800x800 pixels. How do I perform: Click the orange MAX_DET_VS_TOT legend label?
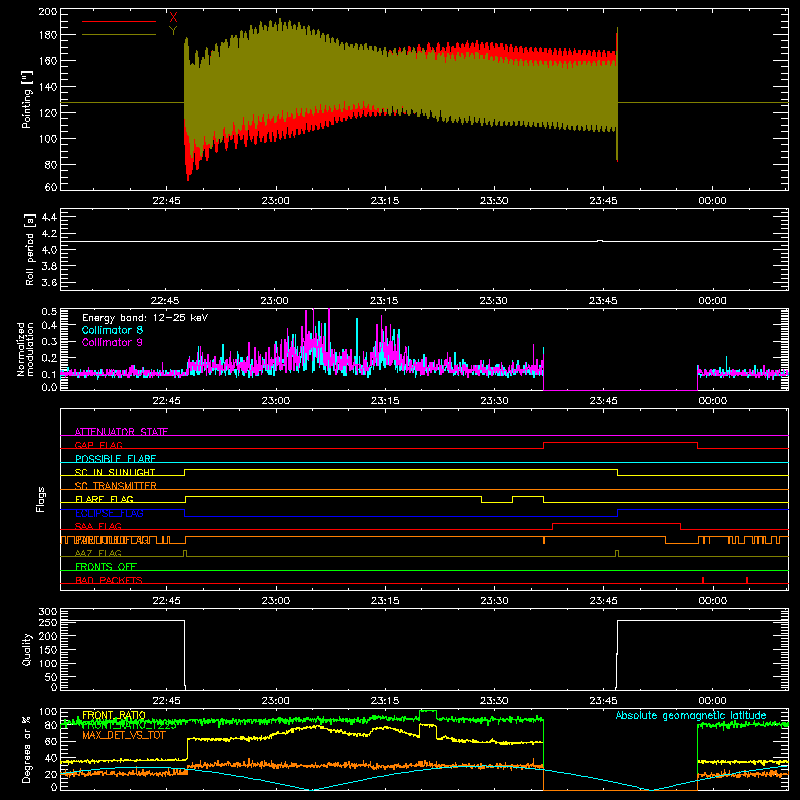[124, 735]
